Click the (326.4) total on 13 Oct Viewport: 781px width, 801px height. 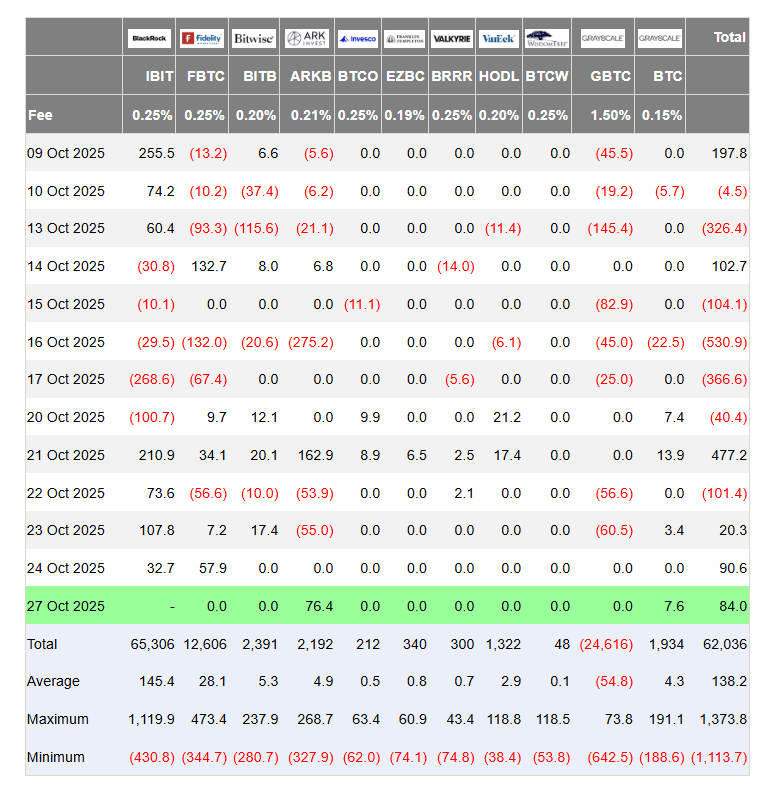[x=724, y=228]
